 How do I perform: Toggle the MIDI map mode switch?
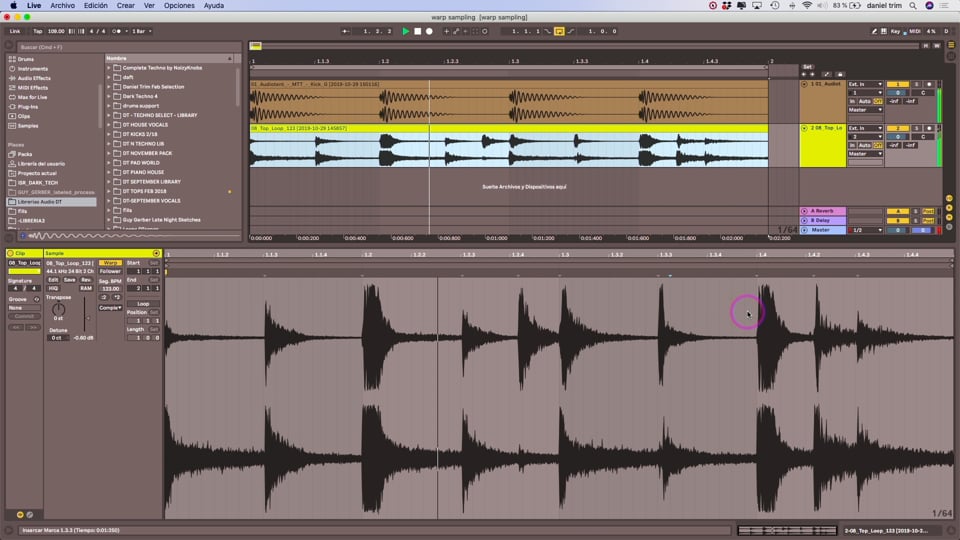[x=915, y=31]
